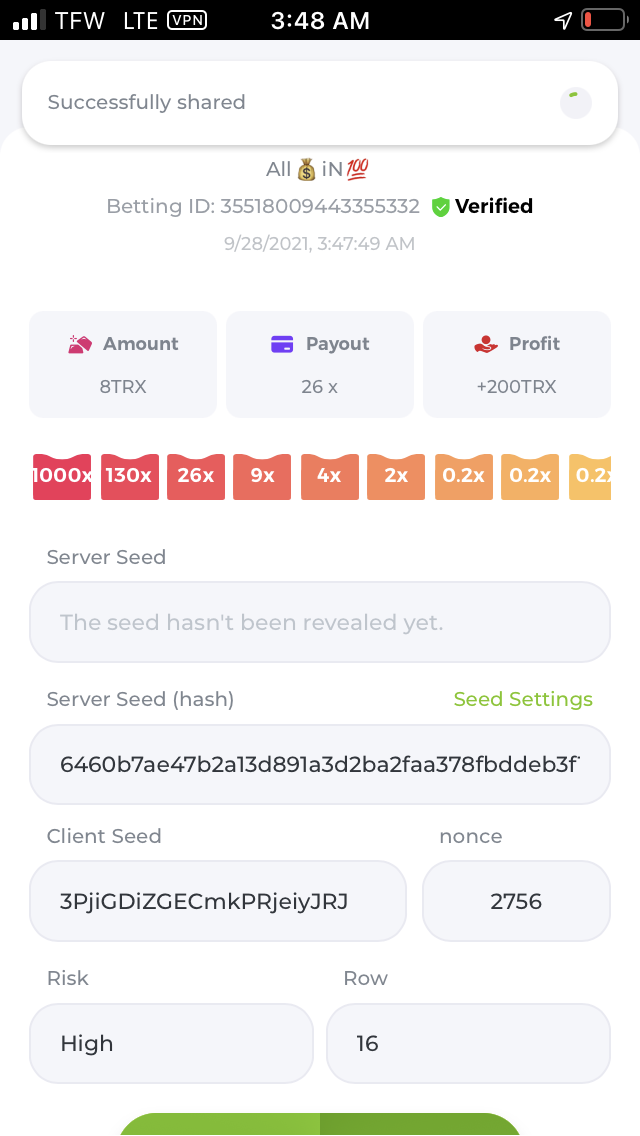This screenshot has width=640, height=1136.
Task: Tap the spinner icon in the share toast
Action: point(575,103)
